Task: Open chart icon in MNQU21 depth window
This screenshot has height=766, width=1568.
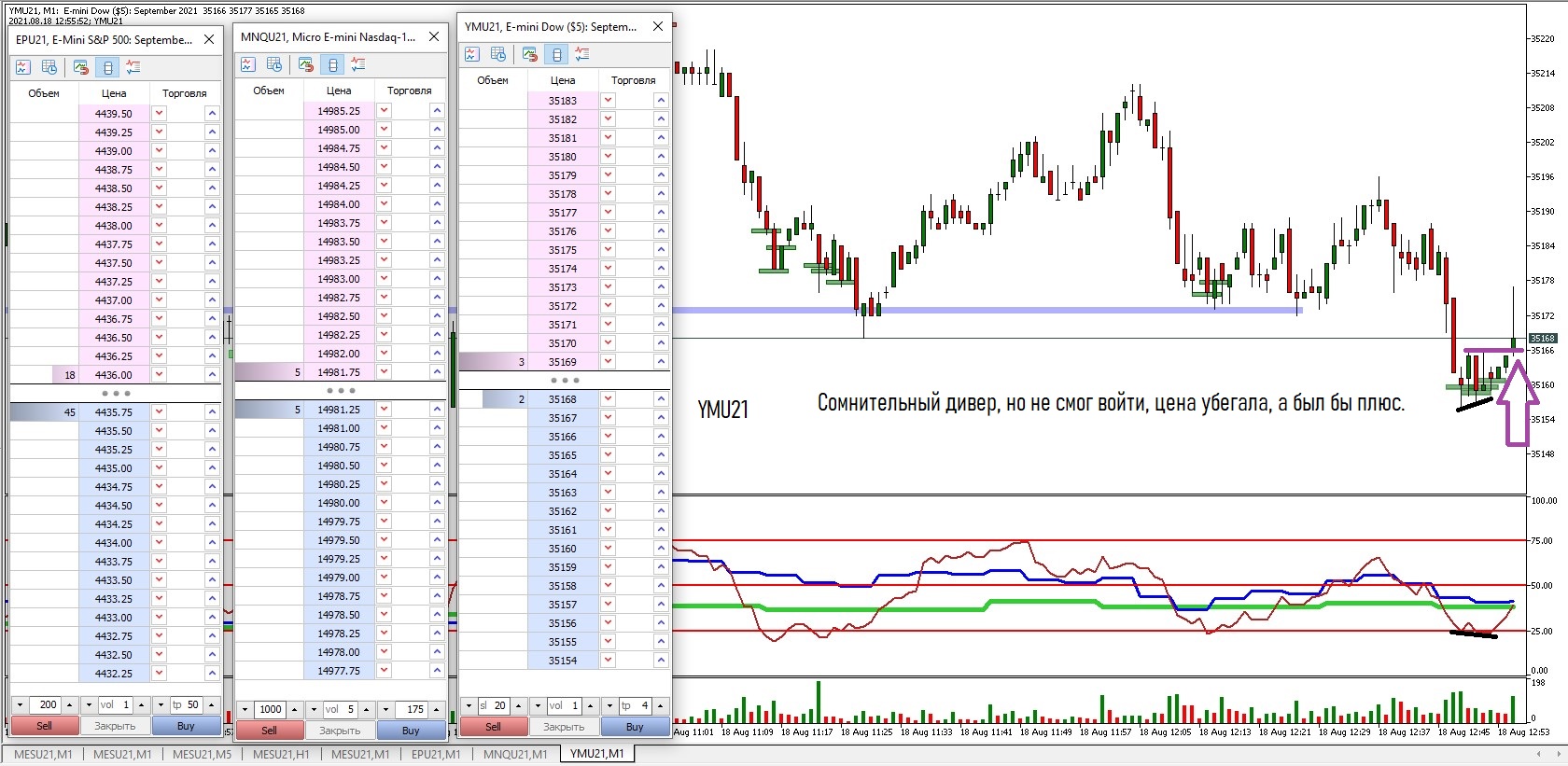Action: (x=247, y=64)
